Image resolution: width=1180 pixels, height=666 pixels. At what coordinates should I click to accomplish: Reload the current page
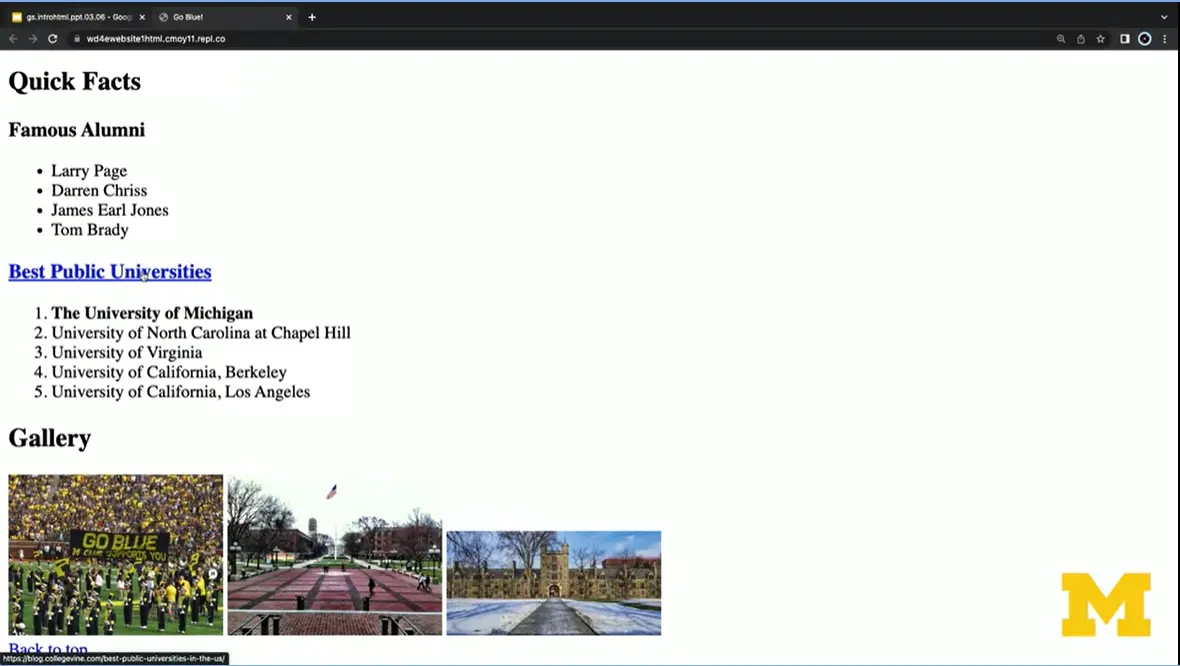[53, 39]
